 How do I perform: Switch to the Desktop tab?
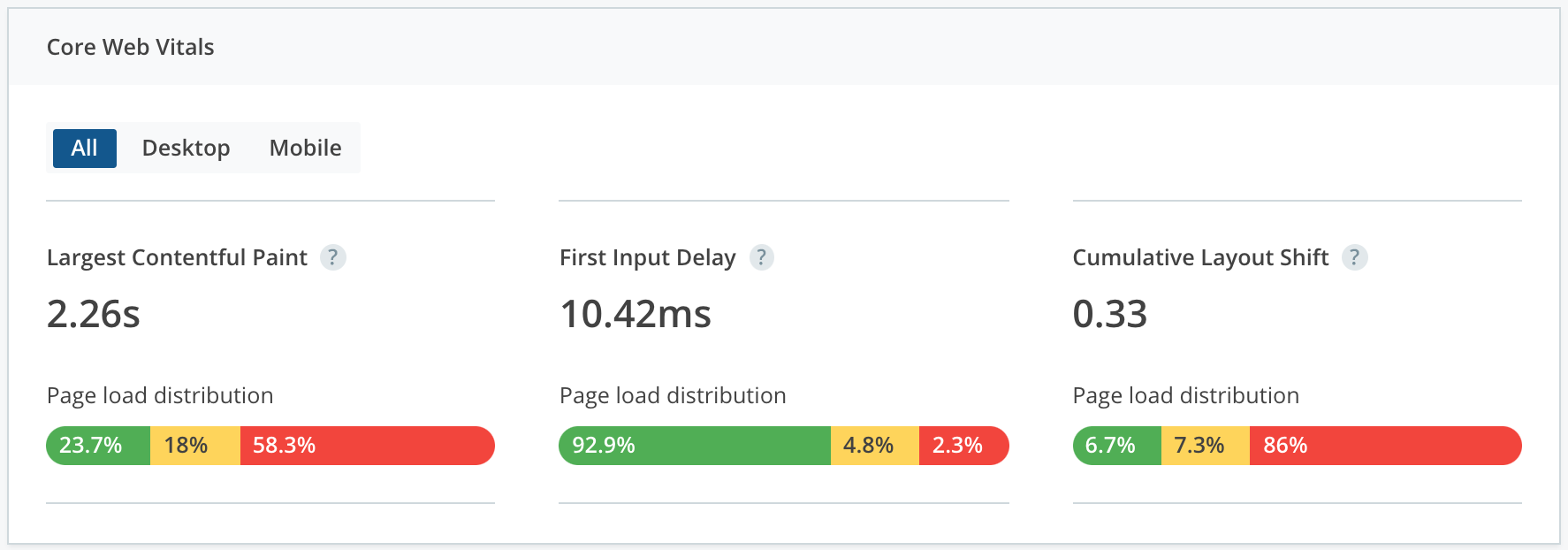click(x=186, y=148)
